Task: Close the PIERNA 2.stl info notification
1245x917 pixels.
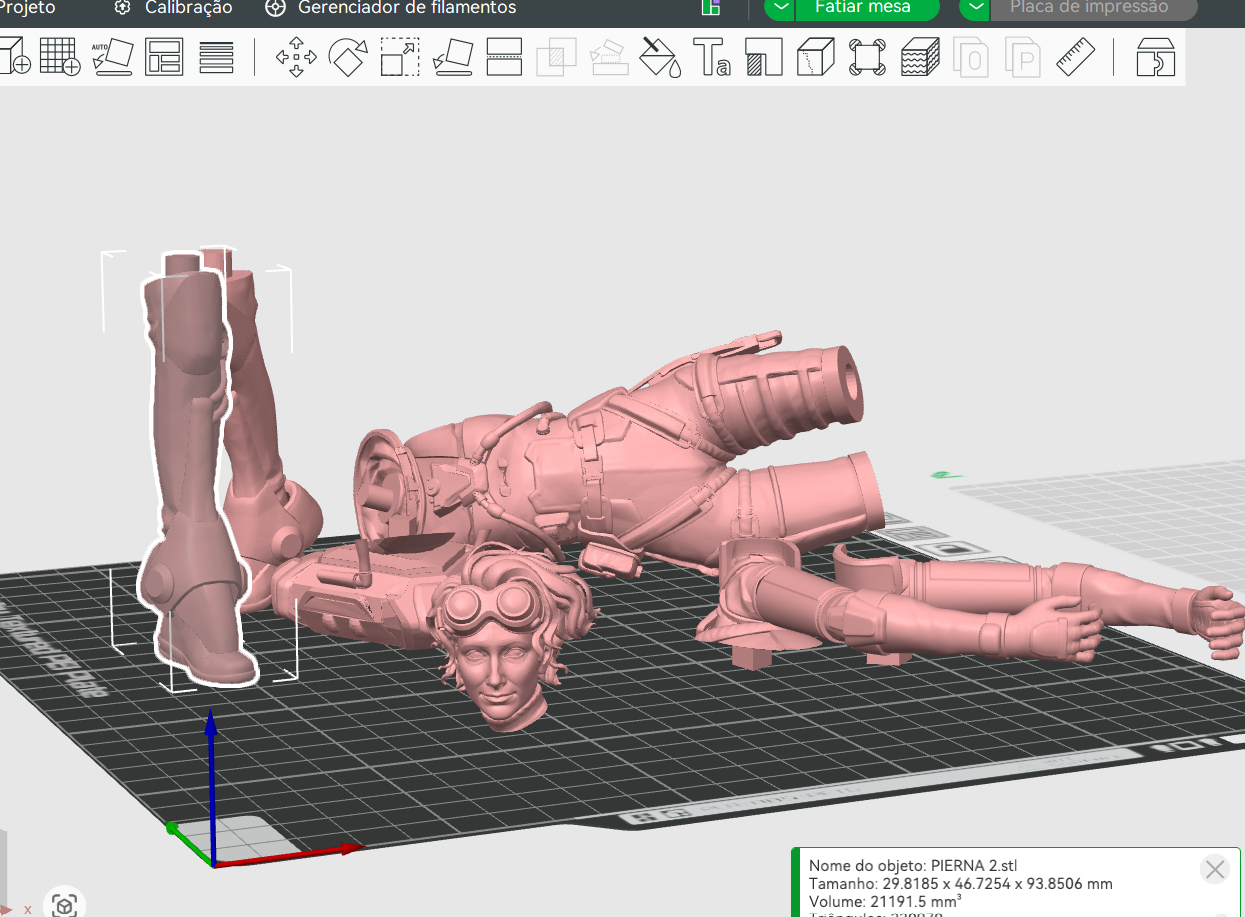Action: pyautogui.click(x=1215, y=869)
